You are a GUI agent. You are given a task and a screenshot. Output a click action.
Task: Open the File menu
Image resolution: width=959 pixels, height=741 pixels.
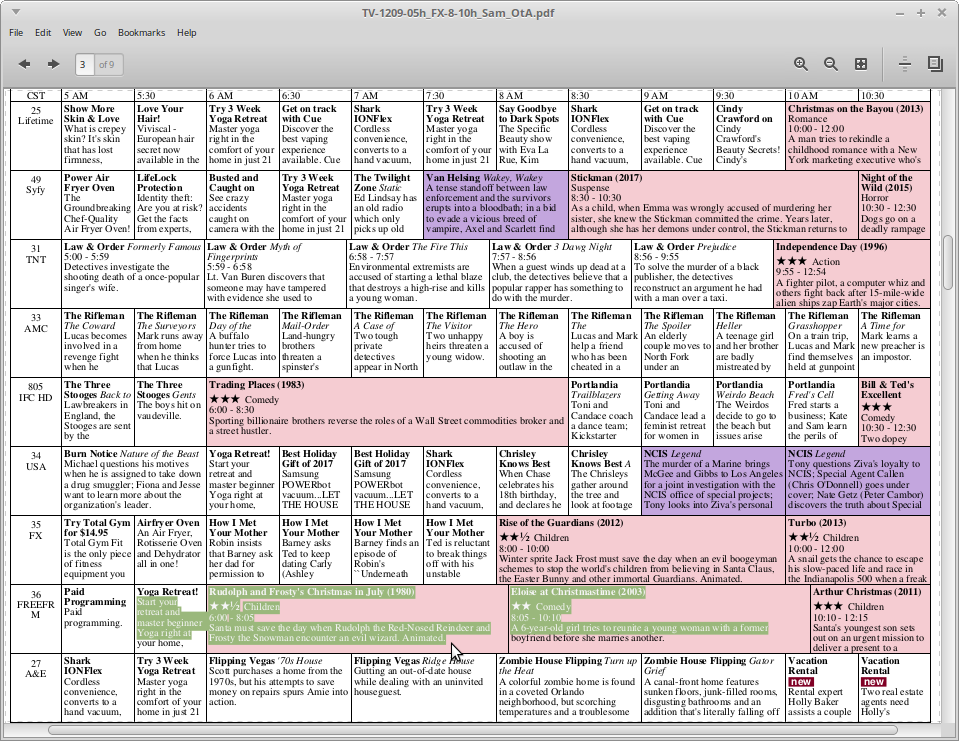16,32
